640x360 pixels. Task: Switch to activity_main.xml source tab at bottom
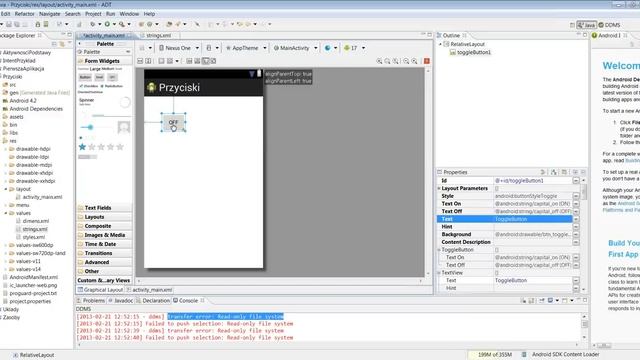(149, 290)
